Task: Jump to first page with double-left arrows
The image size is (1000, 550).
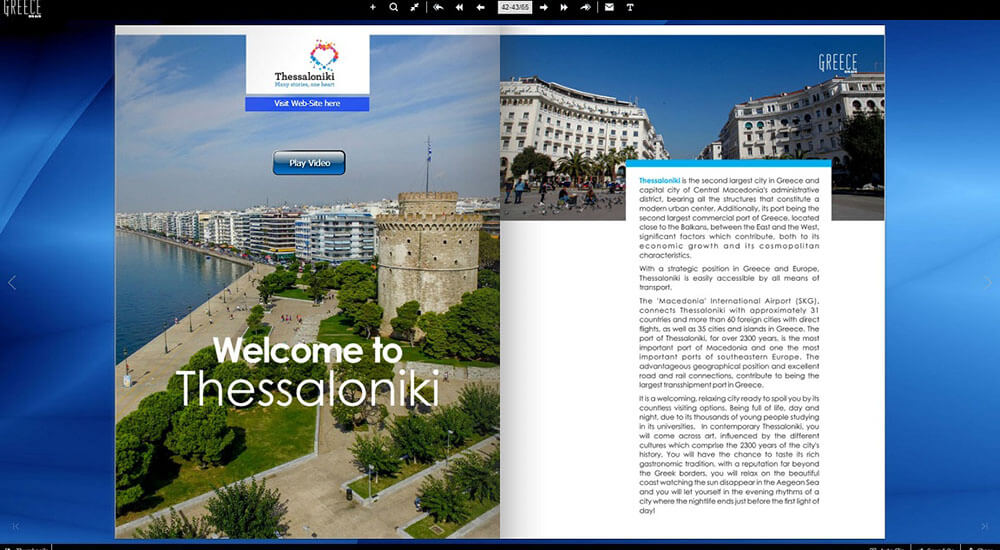Action: [x=459, y=7]
